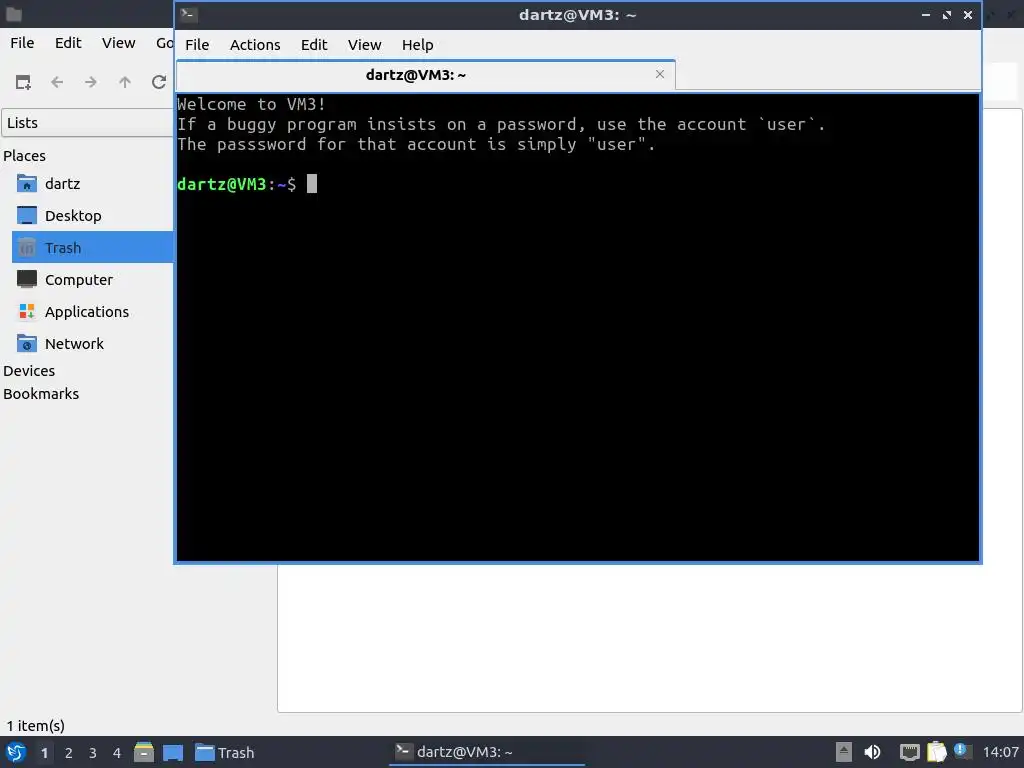Select the dartz@VM3 terminal tab
1024x768 pixels.
tap(425, 75)
